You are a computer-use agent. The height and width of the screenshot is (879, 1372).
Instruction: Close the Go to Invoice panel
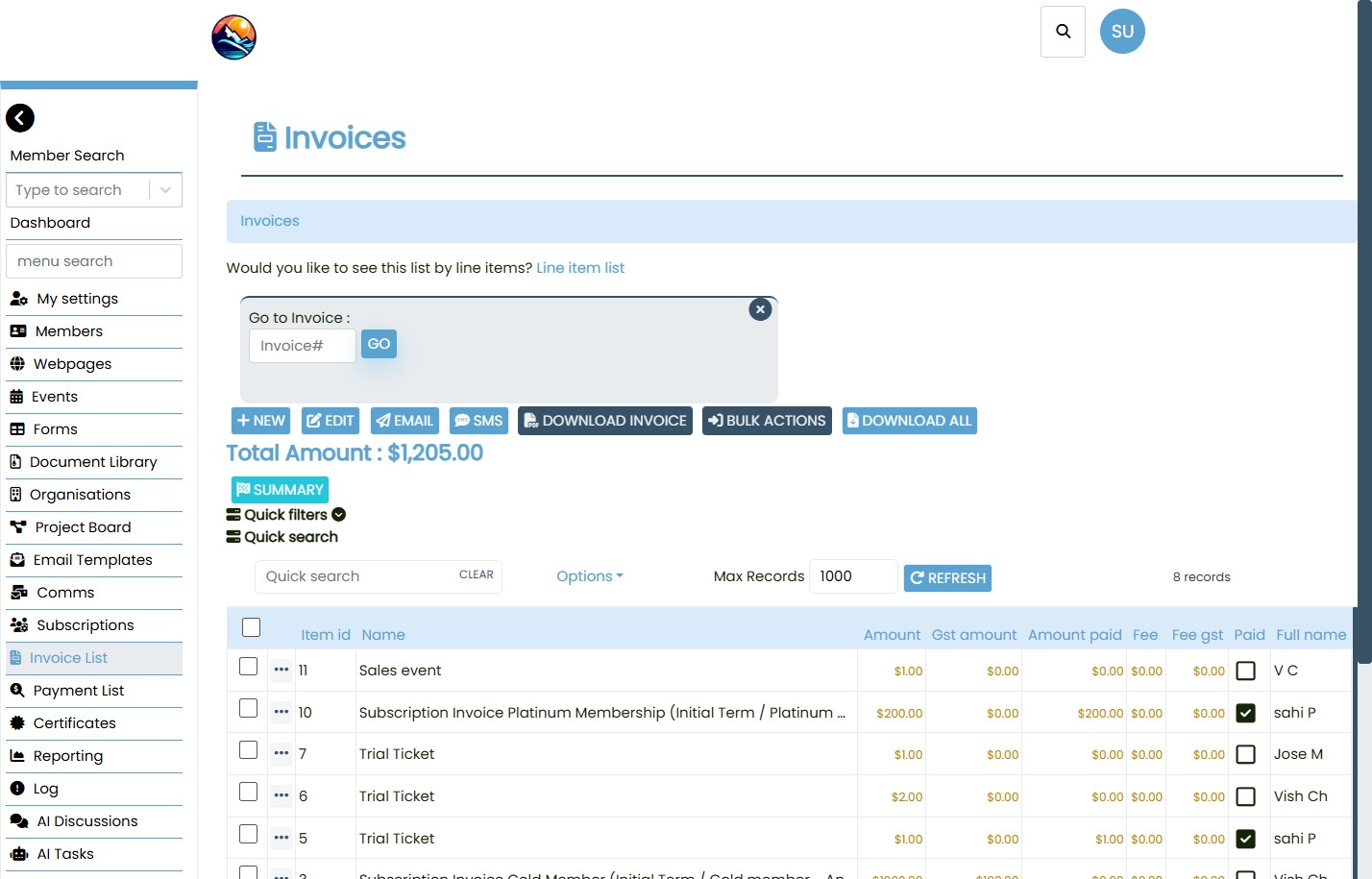760,309
